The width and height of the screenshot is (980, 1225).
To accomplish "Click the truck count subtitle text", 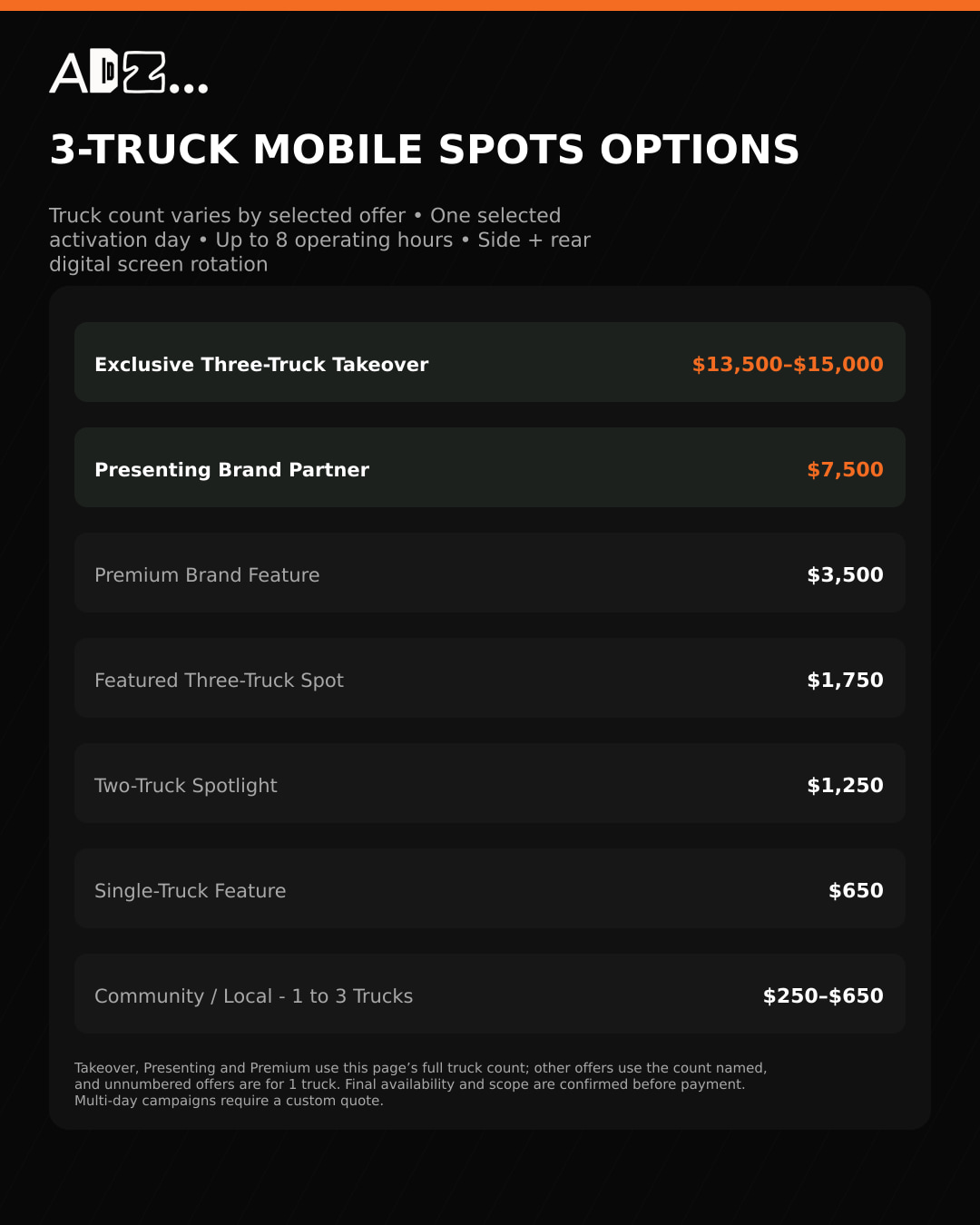I will click(319, 240).
